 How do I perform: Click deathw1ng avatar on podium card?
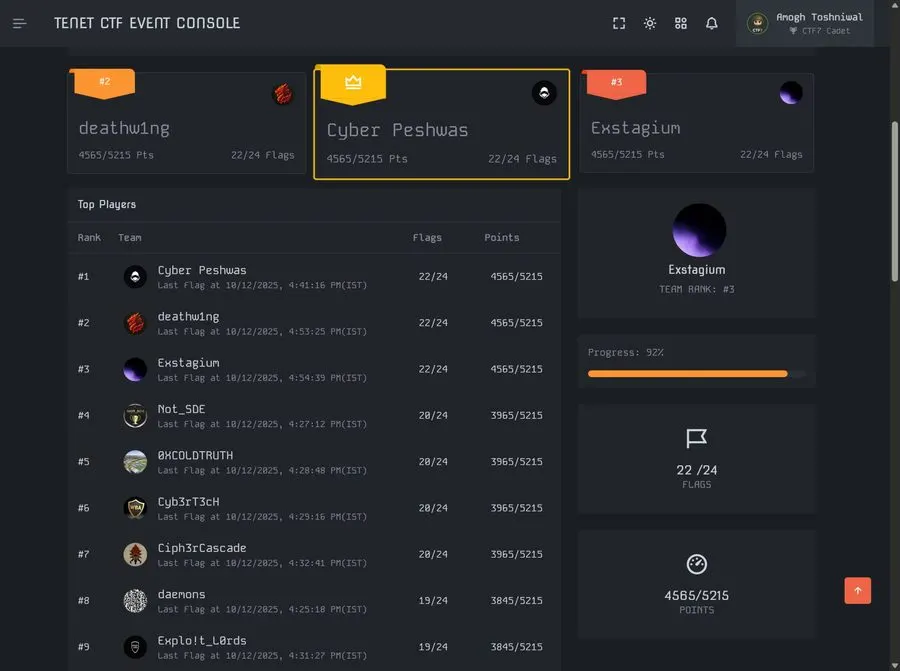[283, 94]
